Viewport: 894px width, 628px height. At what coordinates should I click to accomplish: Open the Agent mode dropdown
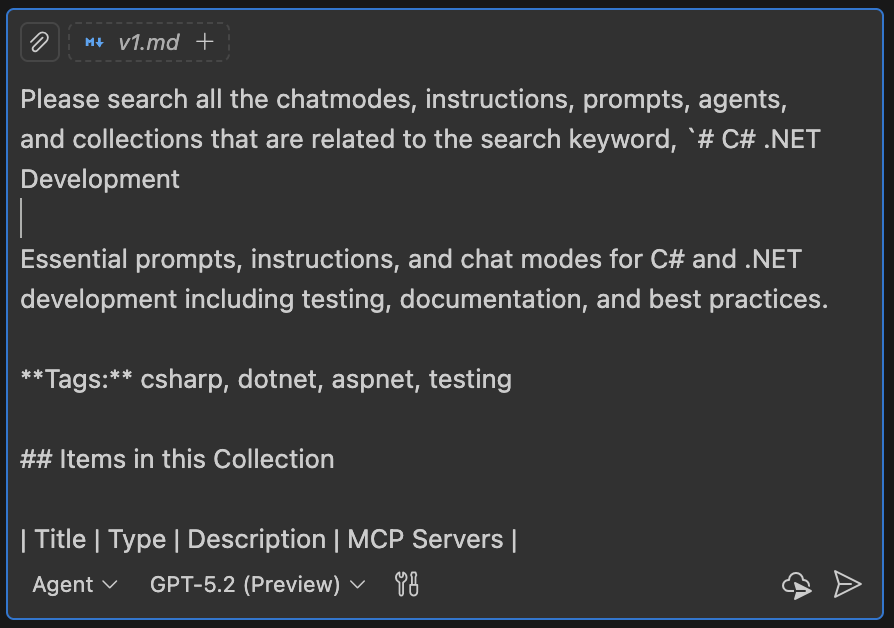75,584
